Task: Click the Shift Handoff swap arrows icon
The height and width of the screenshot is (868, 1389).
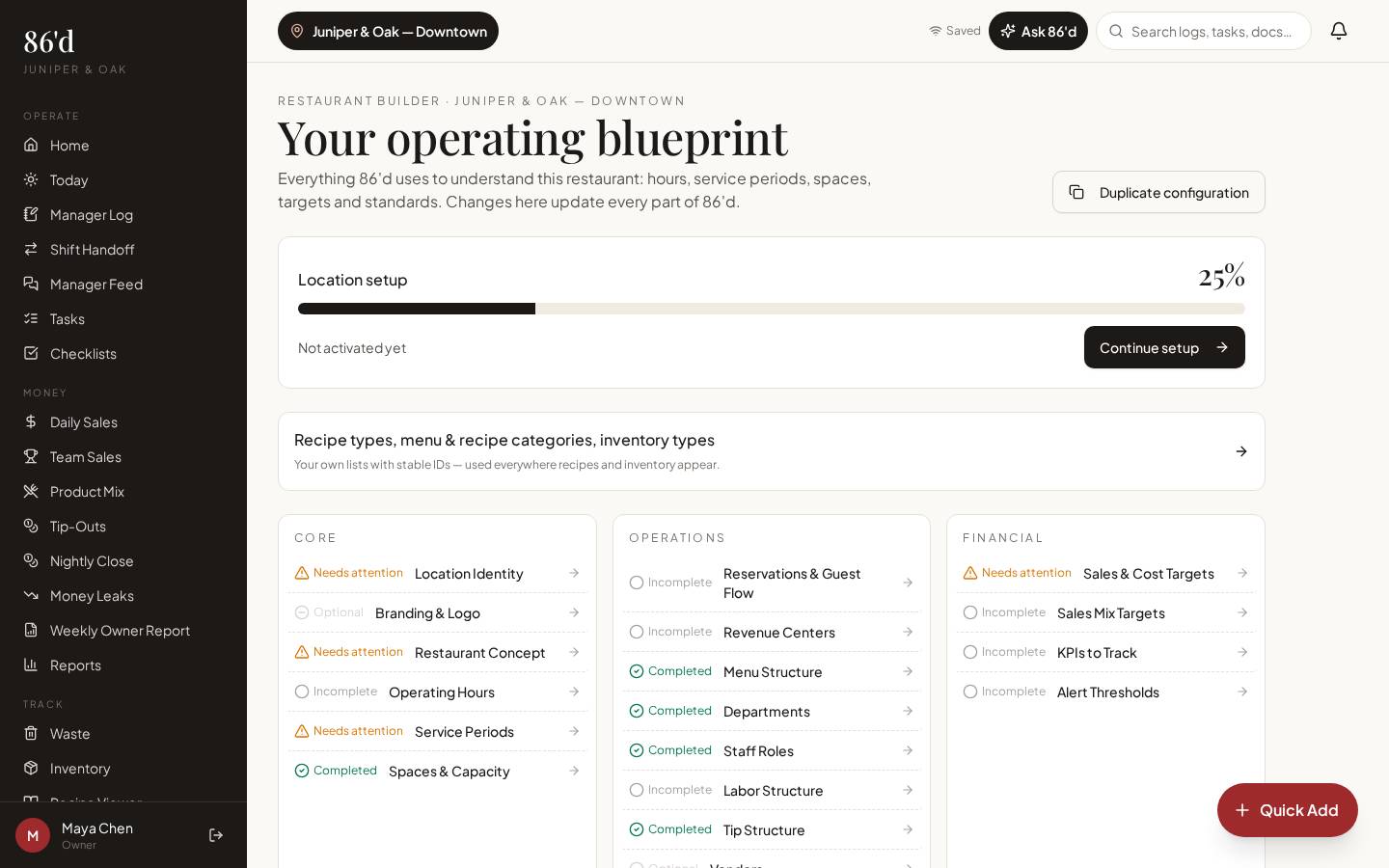Action: tap(31, 249)
